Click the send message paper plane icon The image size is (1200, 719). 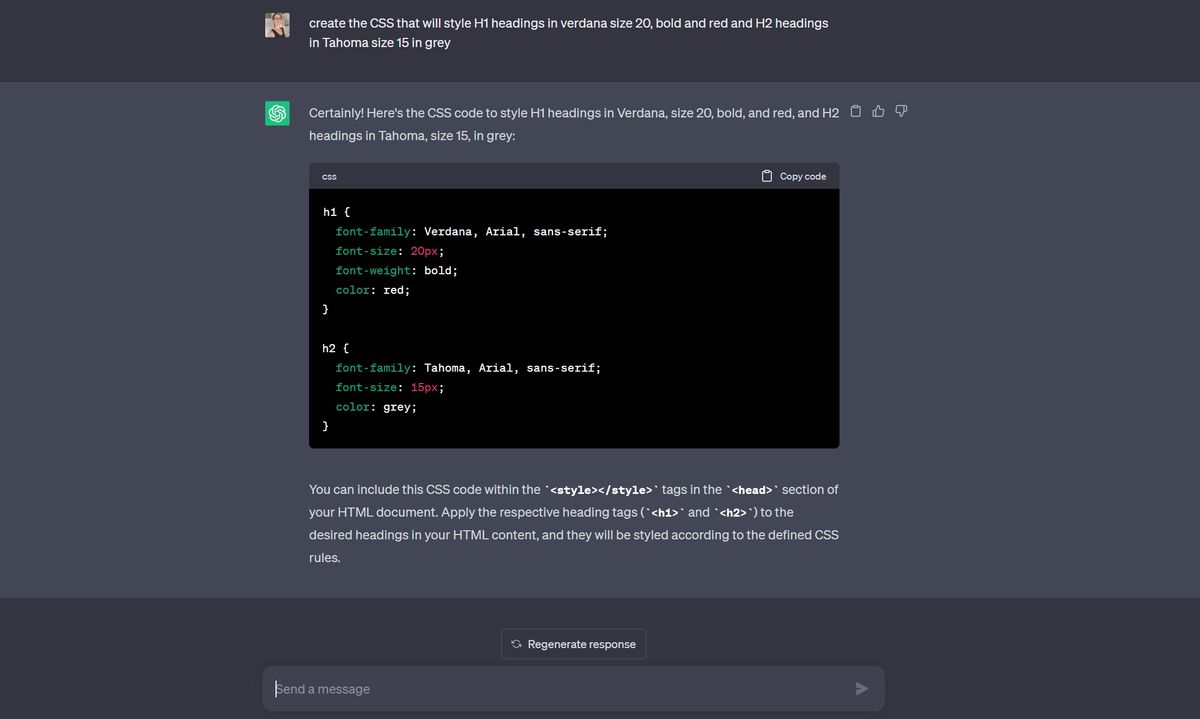pyautogui.click(x=861, y=688)
